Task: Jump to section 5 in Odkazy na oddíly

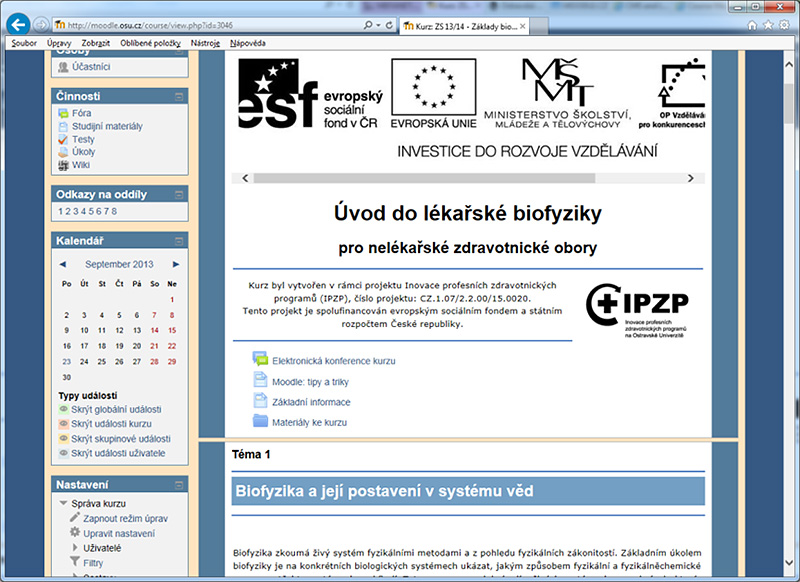Action: pos(91,211)
